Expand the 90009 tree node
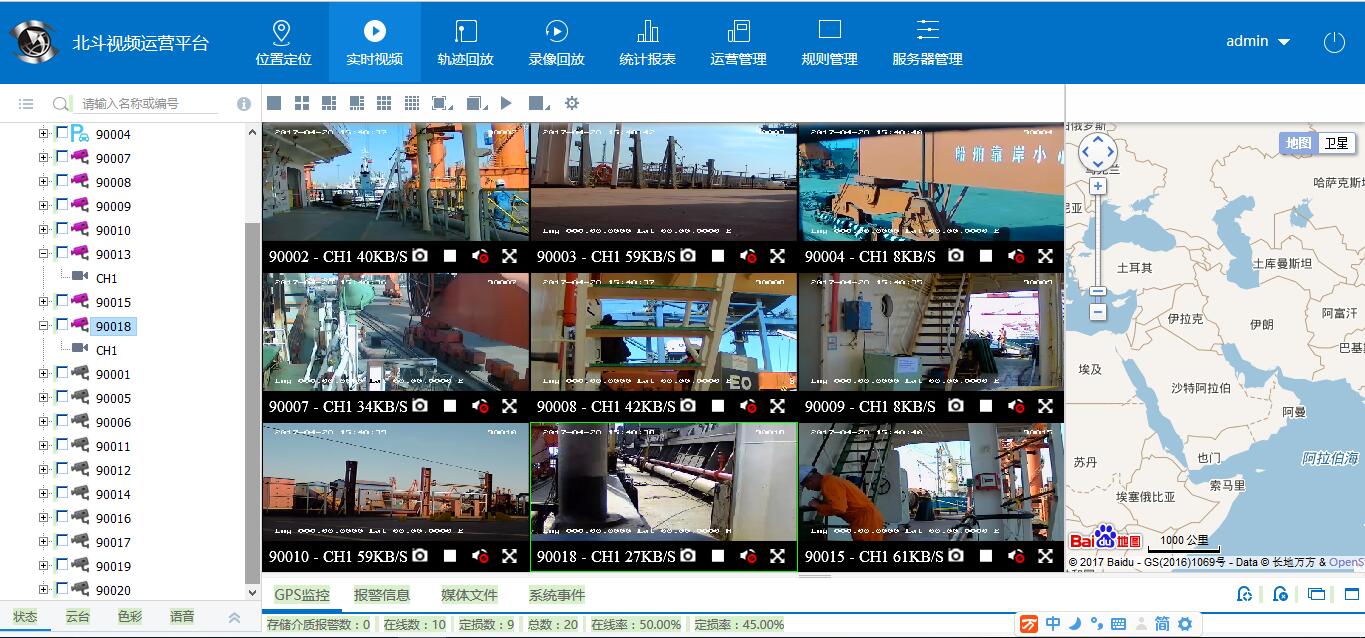The width and height of the screenshot is (1365, 638). (x=44, y=206)
